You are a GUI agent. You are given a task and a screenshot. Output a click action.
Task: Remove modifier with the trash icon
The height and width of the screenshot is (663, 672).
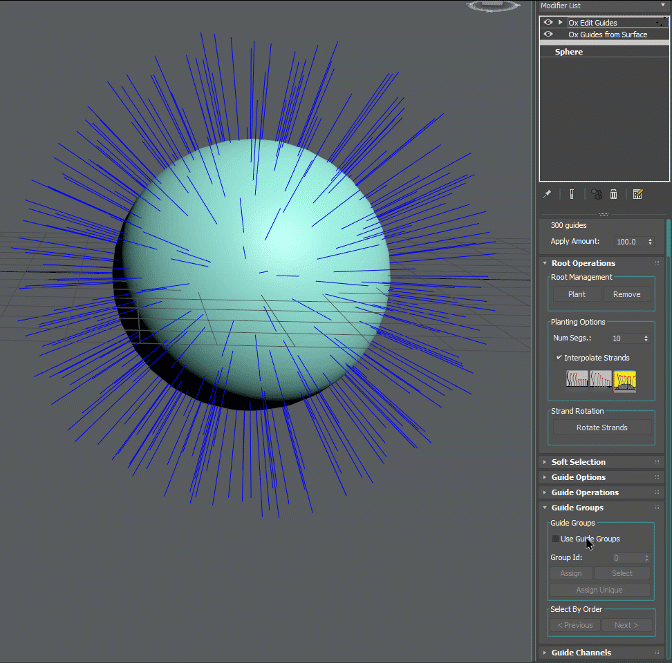614,194
